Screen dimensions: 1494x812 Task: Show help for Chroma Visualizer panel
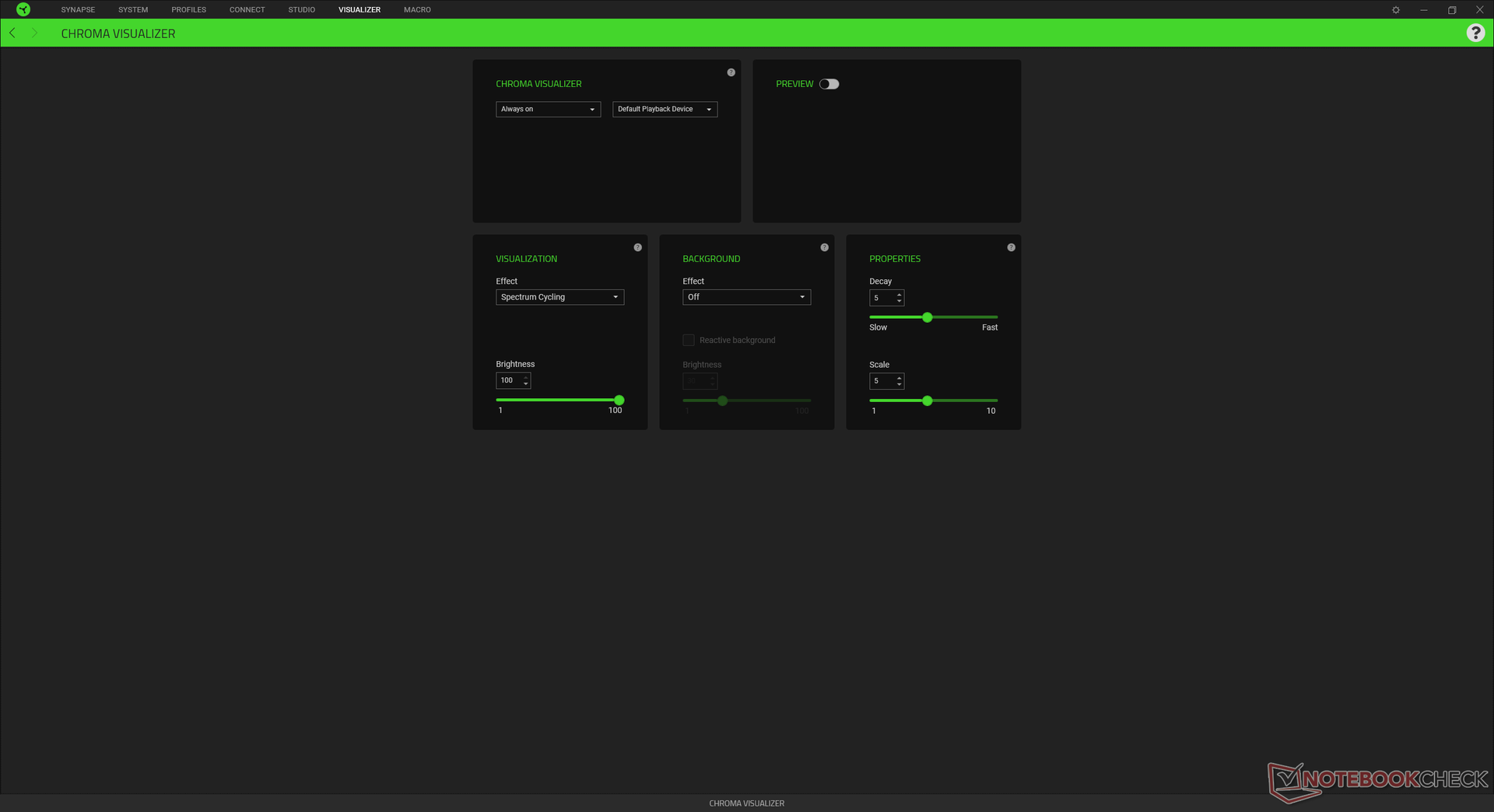731,72
